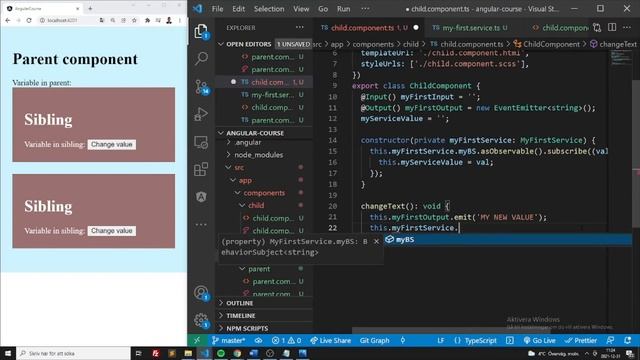640x360 pixels.
Task: Open the Accounts menu in VS Code
Action: [x=201, y=292]
